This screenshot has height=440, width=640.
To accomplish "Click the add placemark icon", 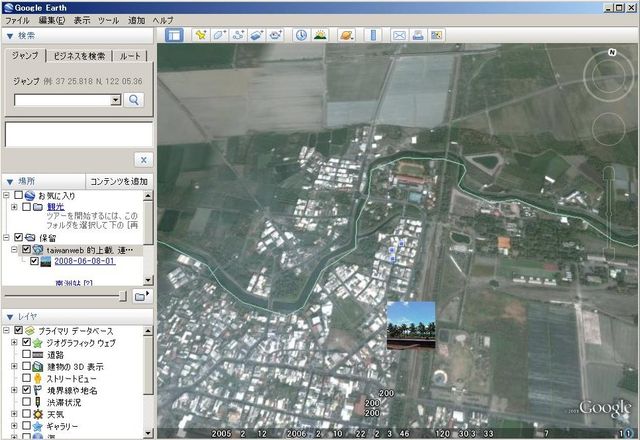I will 201,35.
